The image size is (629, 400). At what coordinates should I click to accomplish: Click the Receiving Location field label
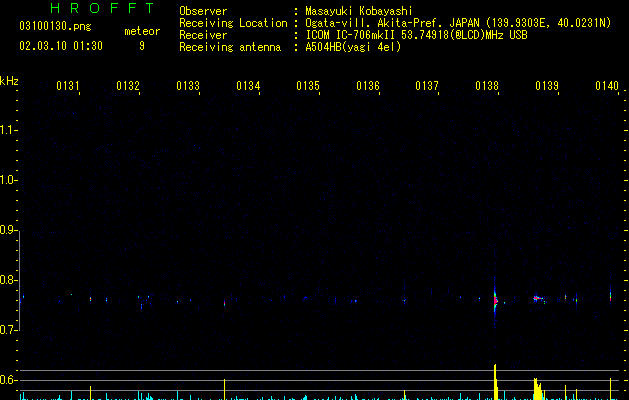point(233,23)
